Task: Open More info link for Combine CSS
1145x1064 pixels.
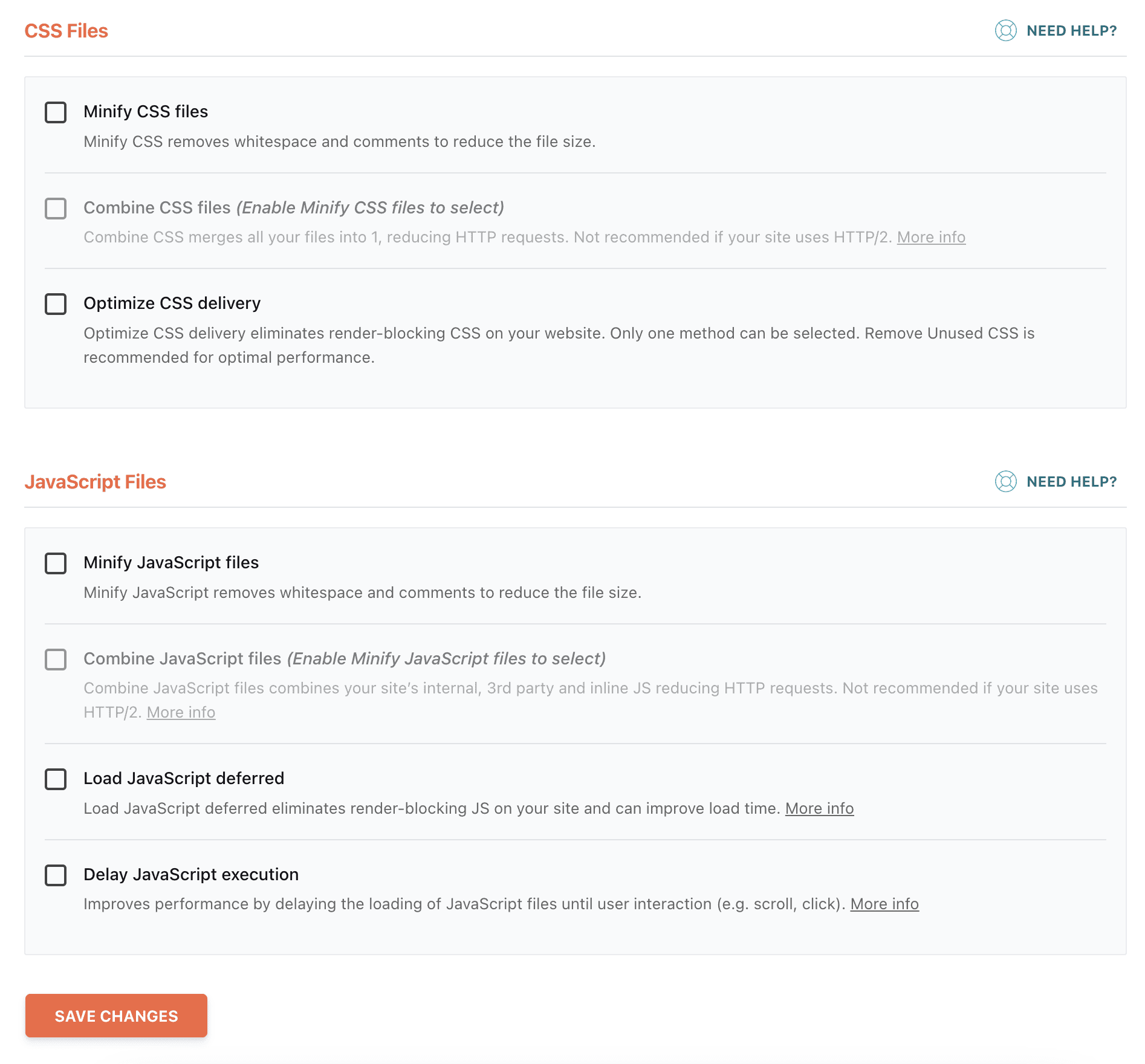Action: click(931, 237)
